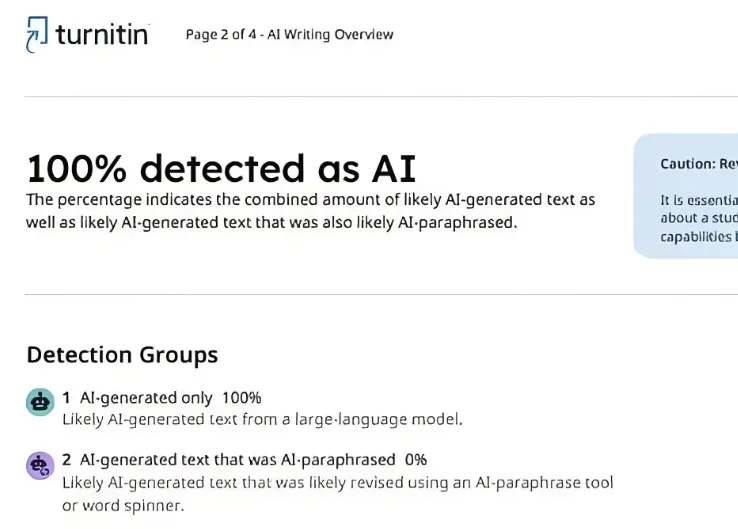Image resolution: width=738 pixels, height=529 pixels.
Task: Select the teal AI-generated robot icon
Action: tap(40, 402)
